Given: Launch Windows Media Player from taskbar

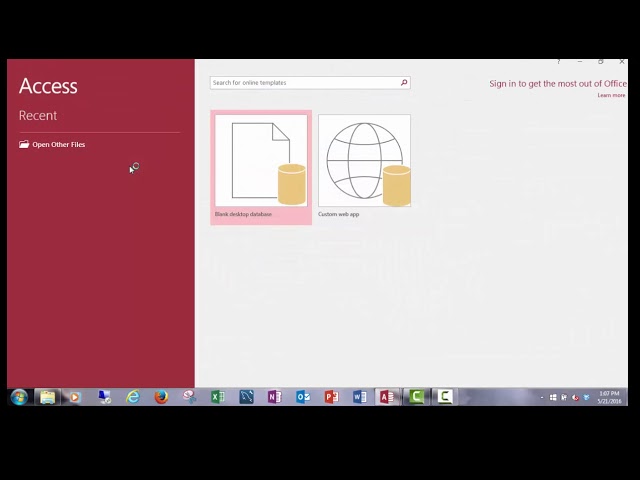Looking at the screenshot, I should (75, 397).
